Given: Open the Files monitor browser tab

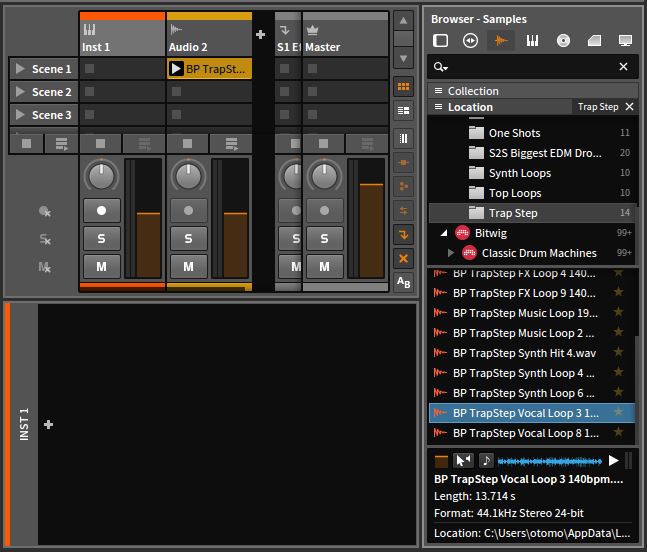Looking at the screenshot, I should point(625,40).
